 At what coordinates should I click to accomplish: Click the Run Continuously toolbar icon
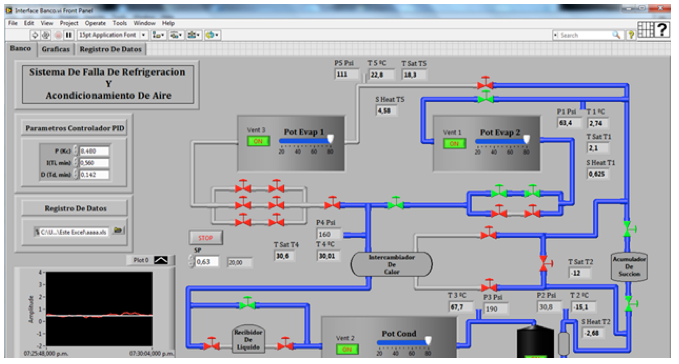click(45, 35)
